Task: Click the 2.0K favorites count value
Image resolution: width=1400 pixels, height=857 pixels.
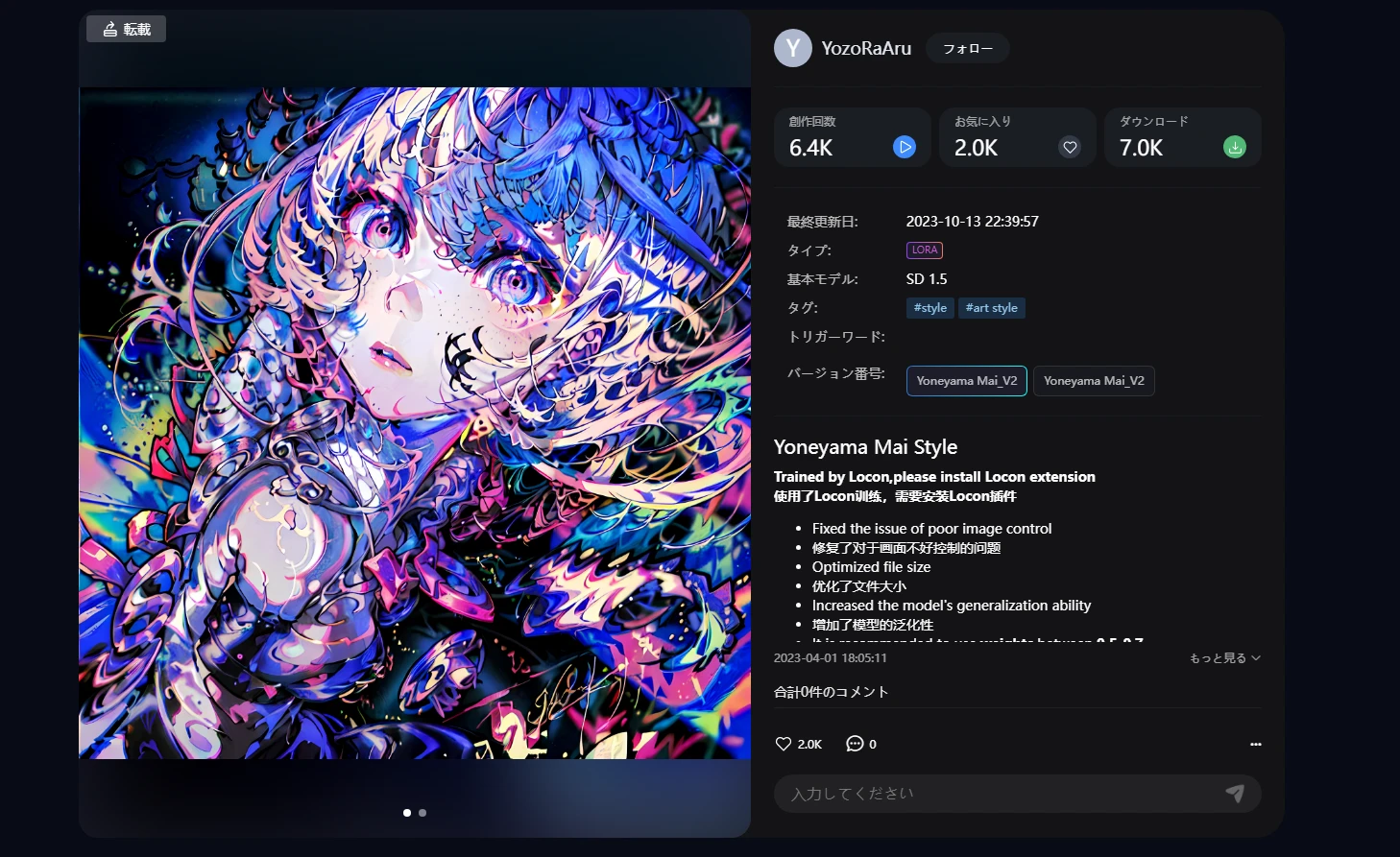Action: (976, 148)
